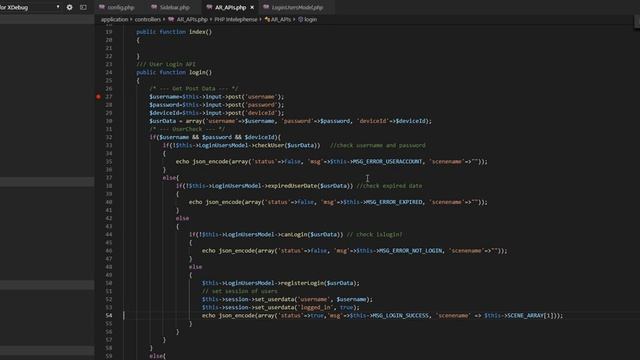Click the '$usrData = array(' line
The image size is (640, 360).
tap(290, 121)
